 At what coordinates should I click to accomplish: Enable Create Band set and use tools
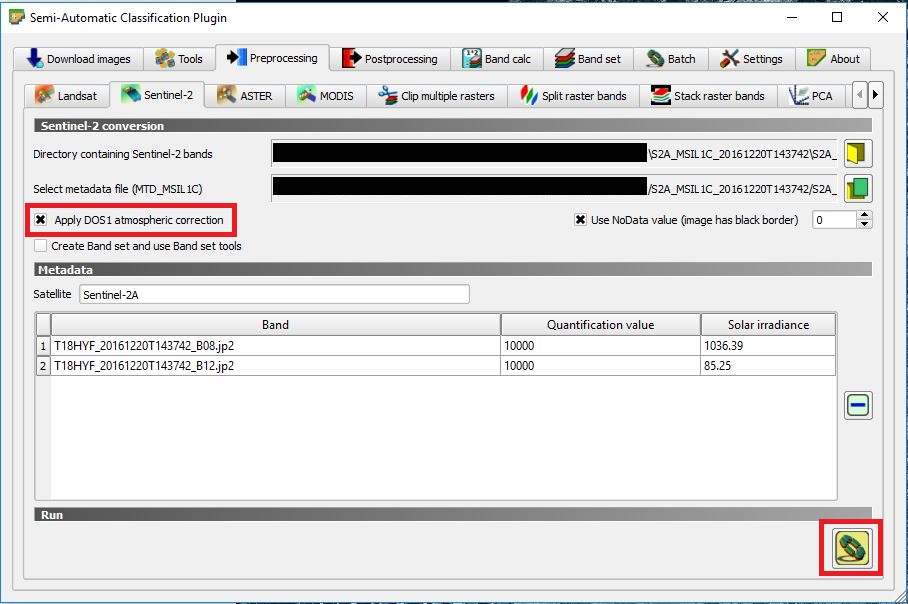coord(41,246)
